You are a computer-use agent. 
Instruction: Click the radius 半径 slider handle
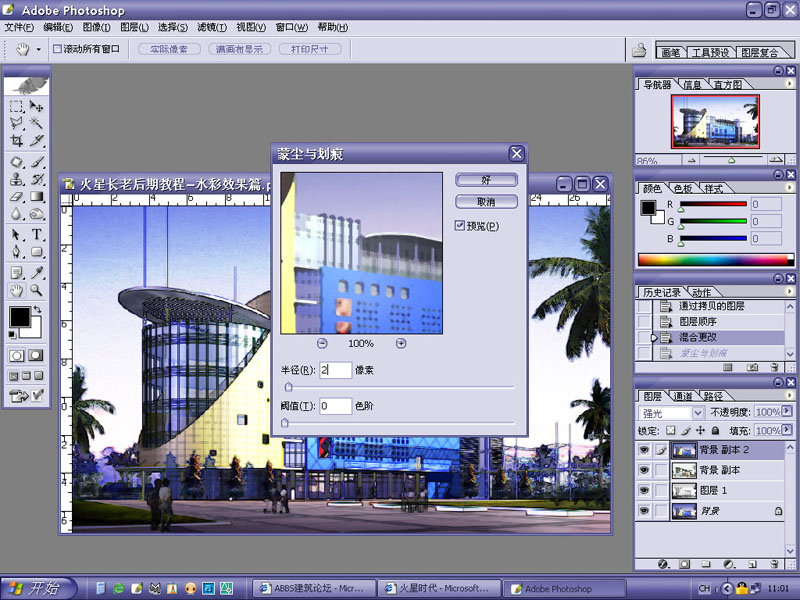click(x=288, y=387)
